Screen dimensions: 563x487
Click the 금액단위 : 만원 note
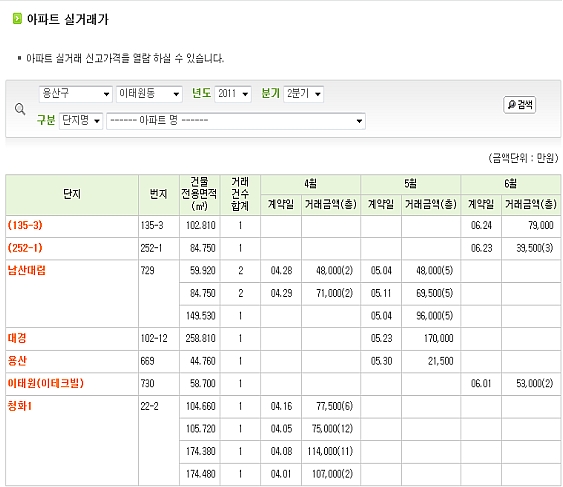tap(524, 158)
